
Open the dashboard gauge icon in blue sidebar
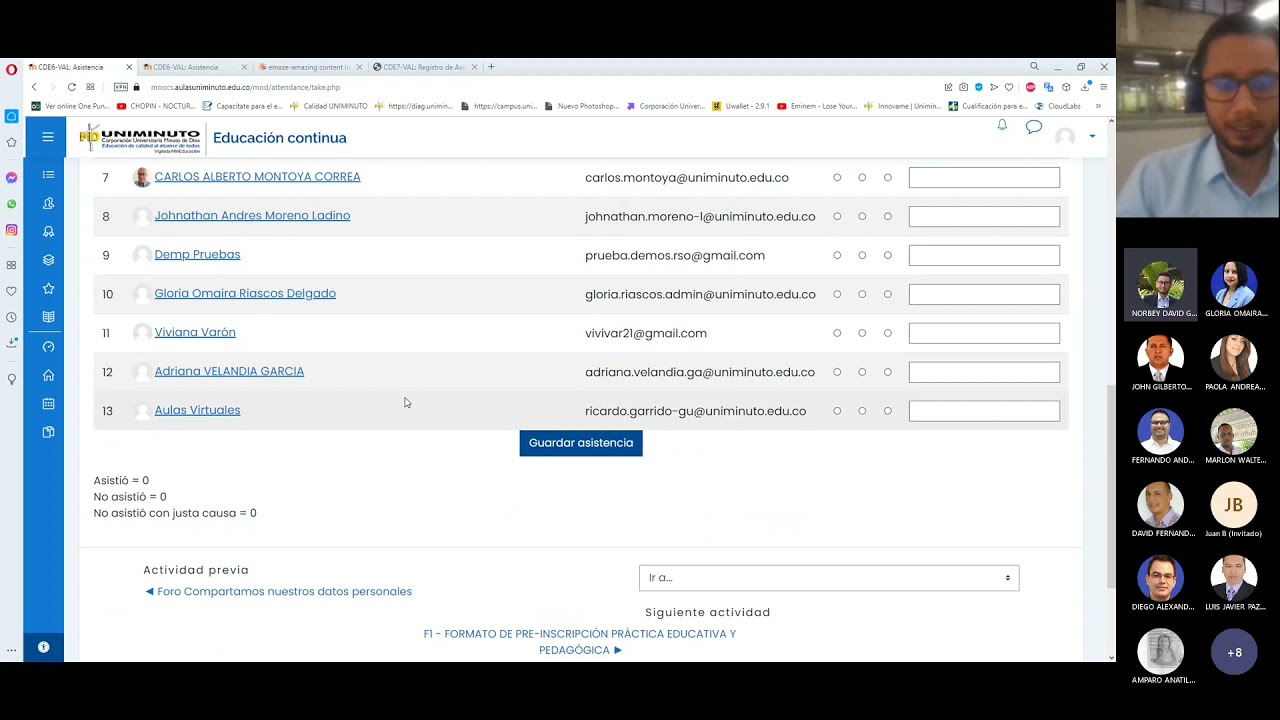(x=48, y=347)
